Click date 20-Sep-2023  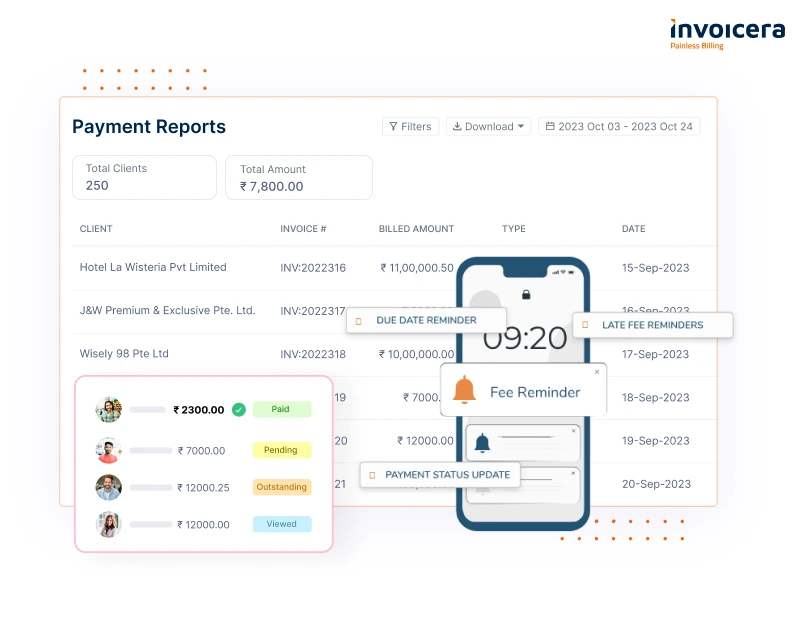(656, 484)
